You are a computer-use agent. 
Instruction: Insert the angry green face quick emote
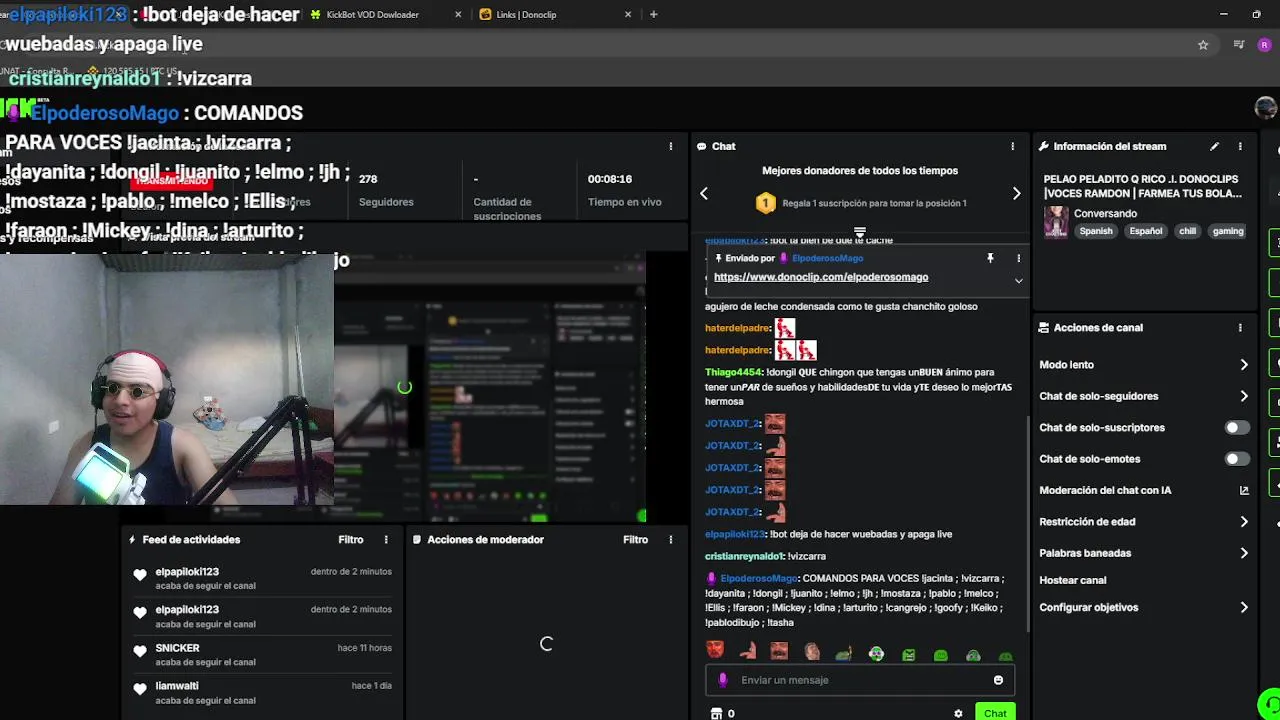(x=908, y=655)
